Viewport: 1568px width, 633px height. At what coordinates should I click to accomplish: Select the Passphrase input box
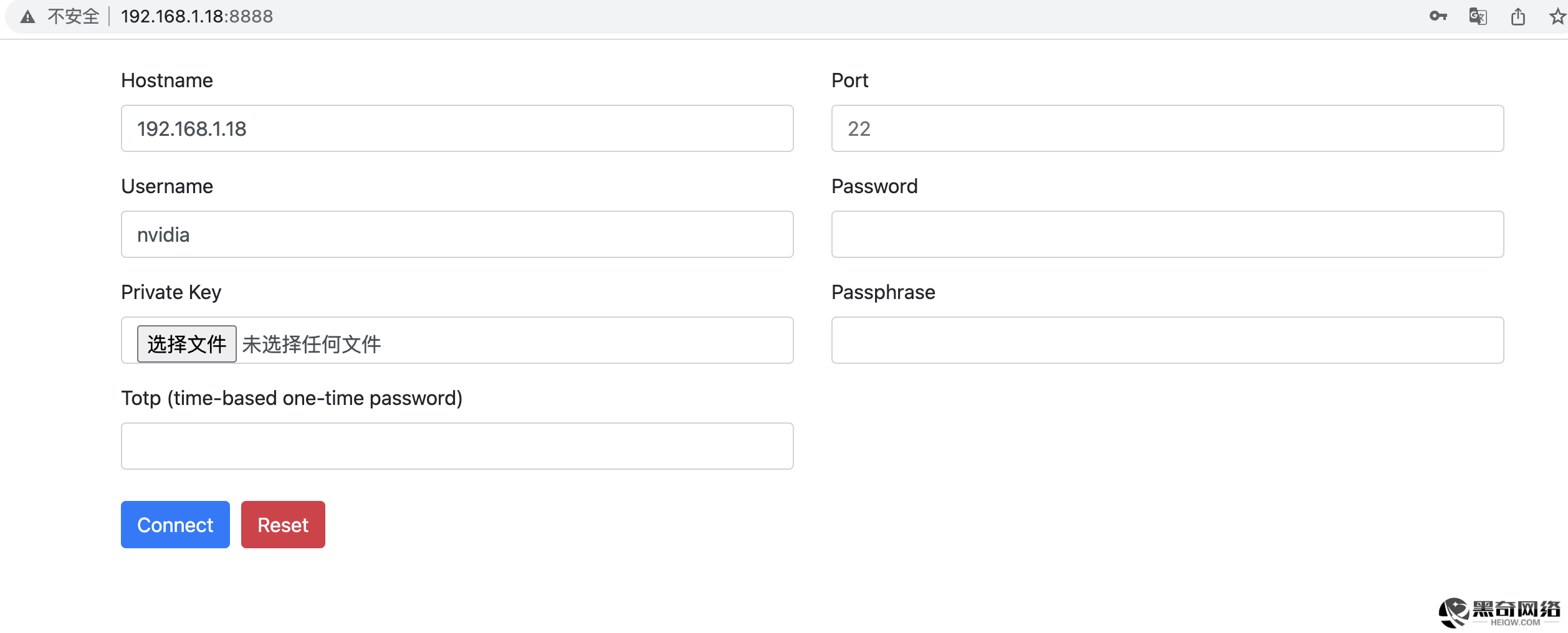point(1167,340)
